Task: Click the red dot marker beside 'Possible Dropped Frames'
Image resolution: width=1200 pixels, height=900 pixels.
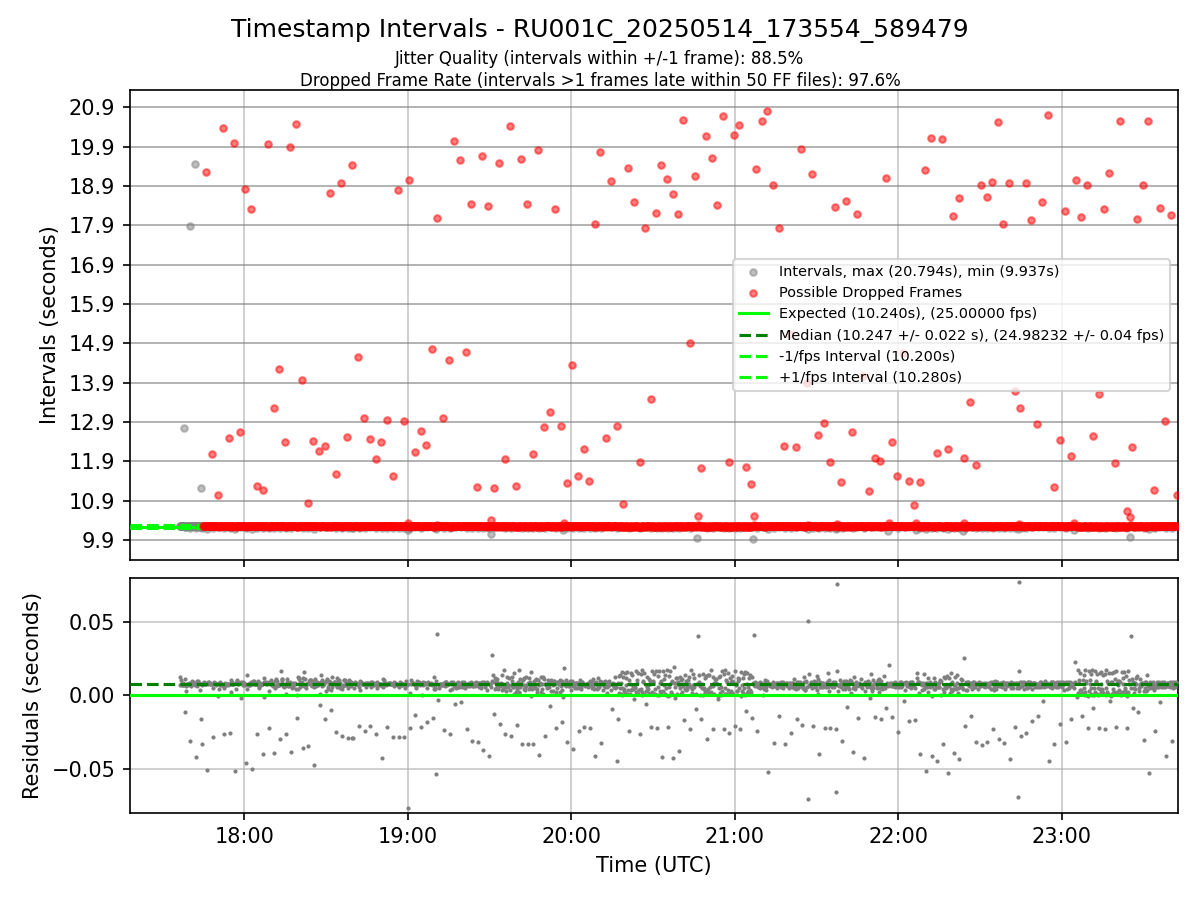Action: tap(753, 293)
